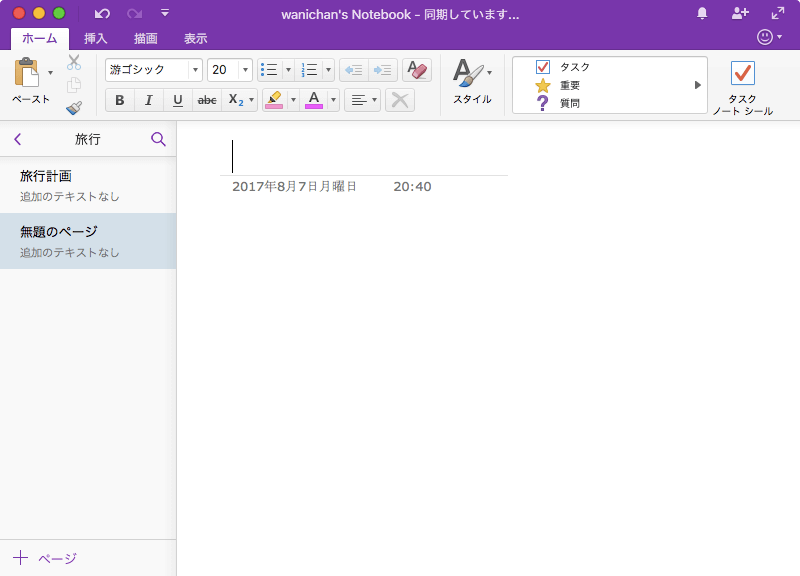This screenshot has height=576, width=800.
Task: Tag note as 質問 question mark
Action: click(558, 103)
